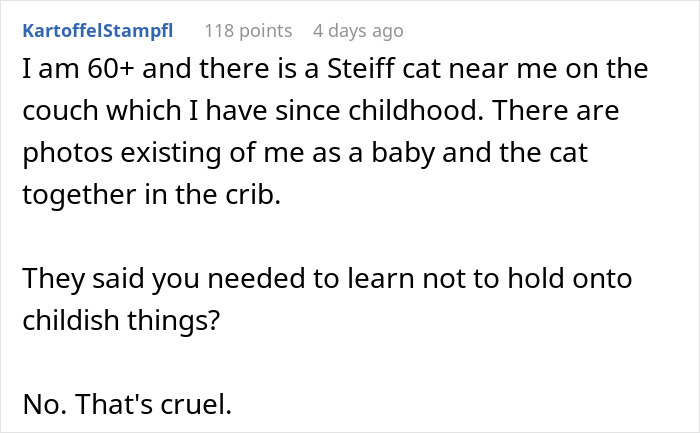Screen dimensions: 700x433
Task: Open KartoffelStampfl's user profile
Action: [98, 30]
